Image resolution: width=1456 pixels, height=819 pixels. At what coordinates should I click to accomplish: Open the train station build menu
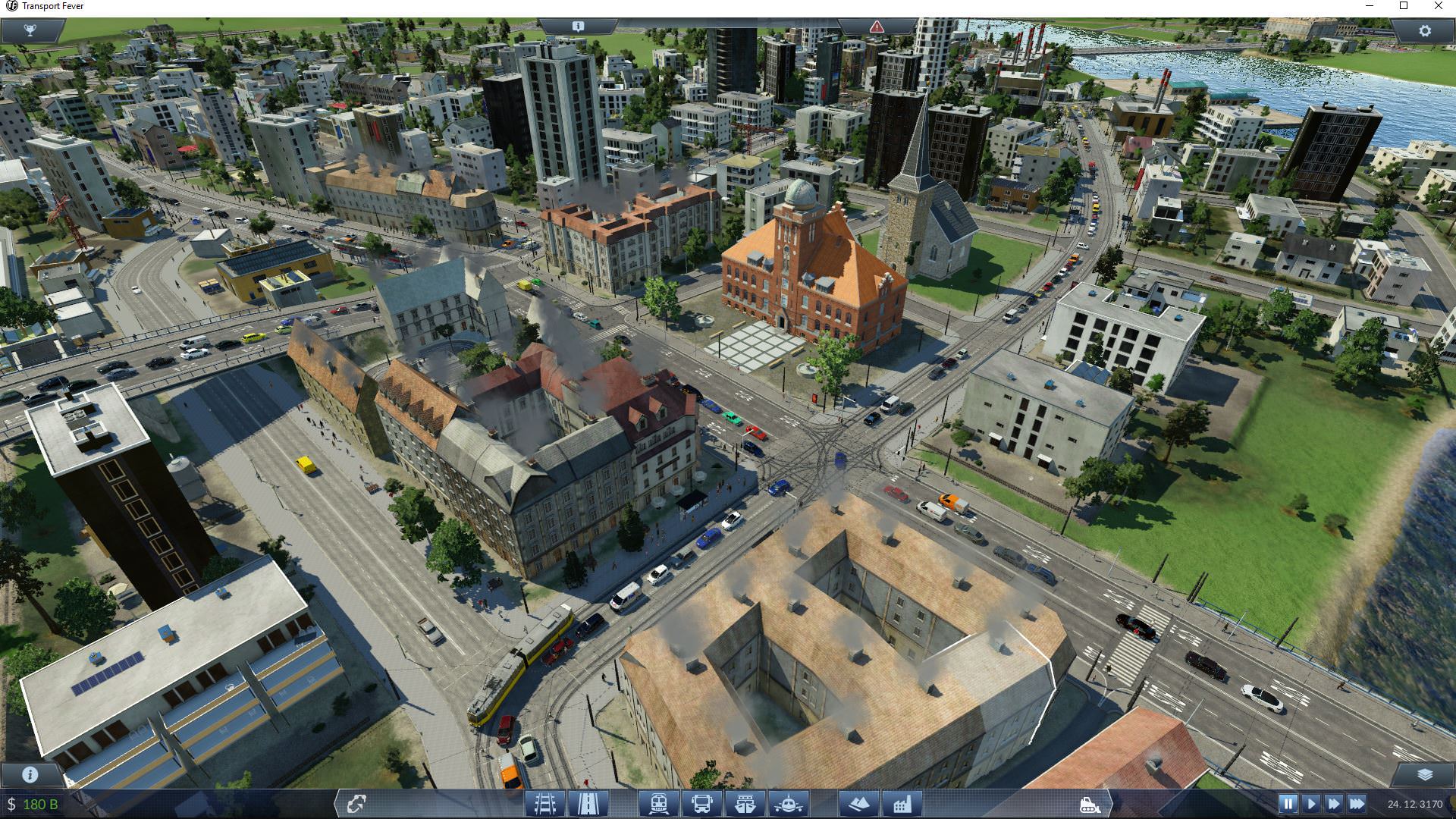659,803
